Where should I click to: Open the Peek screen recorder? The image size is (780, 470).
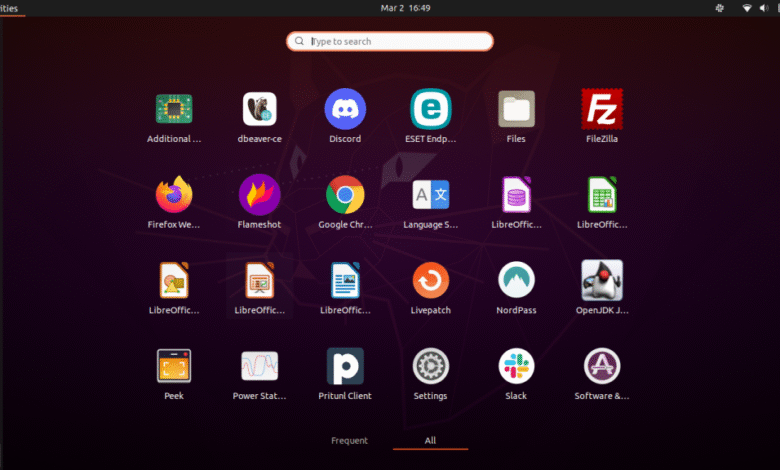coord(174,366)
